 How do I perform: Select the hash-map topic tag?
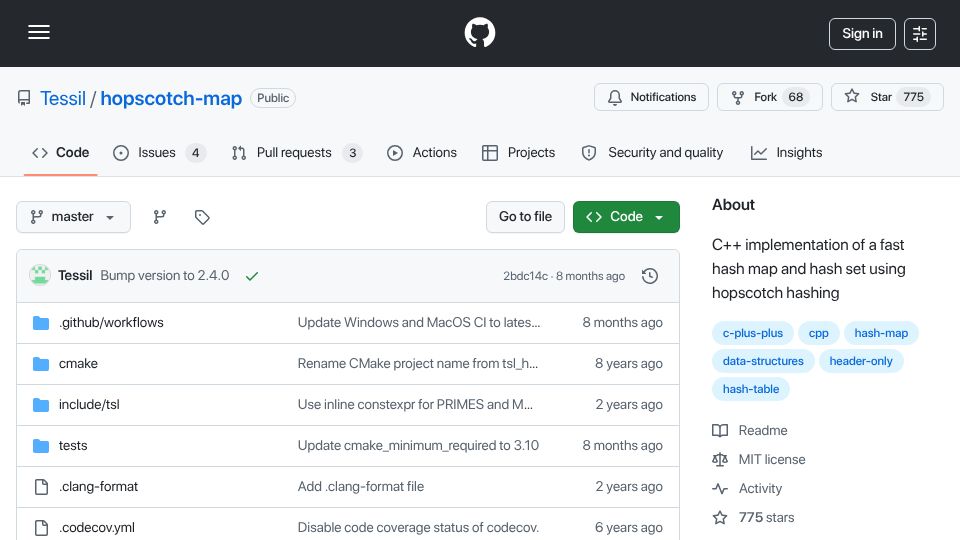click(881, 333)
